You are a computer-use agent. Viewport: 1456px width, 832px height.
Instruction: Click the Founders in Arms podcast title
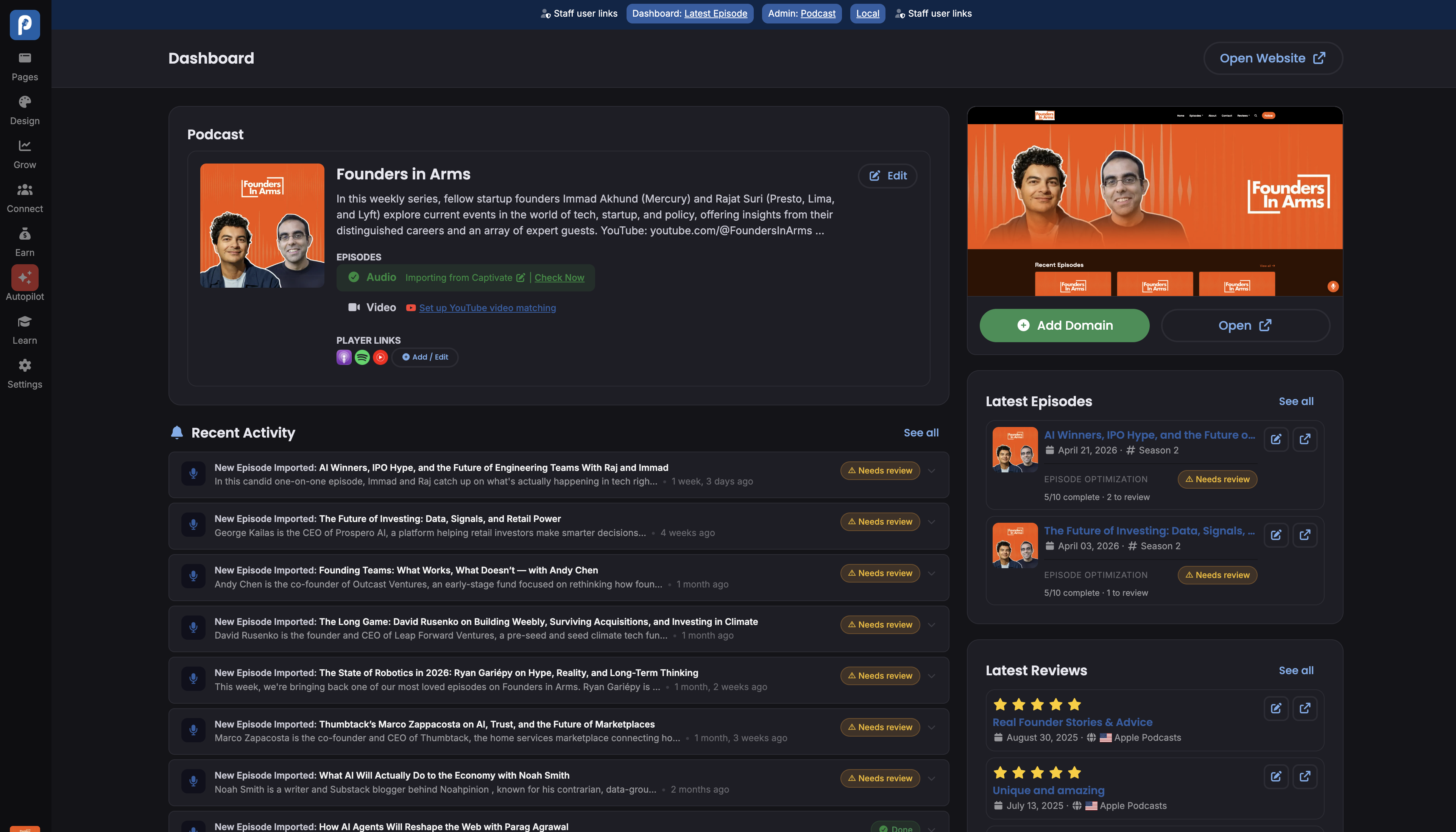404,174
